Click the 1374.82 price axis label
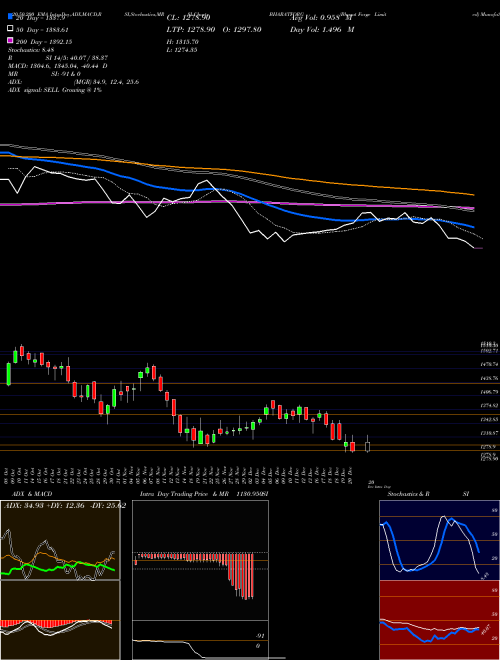The height and width of the screenshot is (660, 500). coord(490,406)
